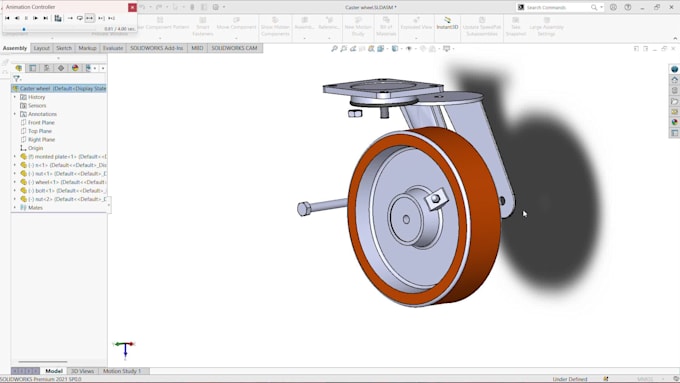The image size is (680, 383).
Task: Click Instant3D in the ribbon
Action: [x=447, y=23]
